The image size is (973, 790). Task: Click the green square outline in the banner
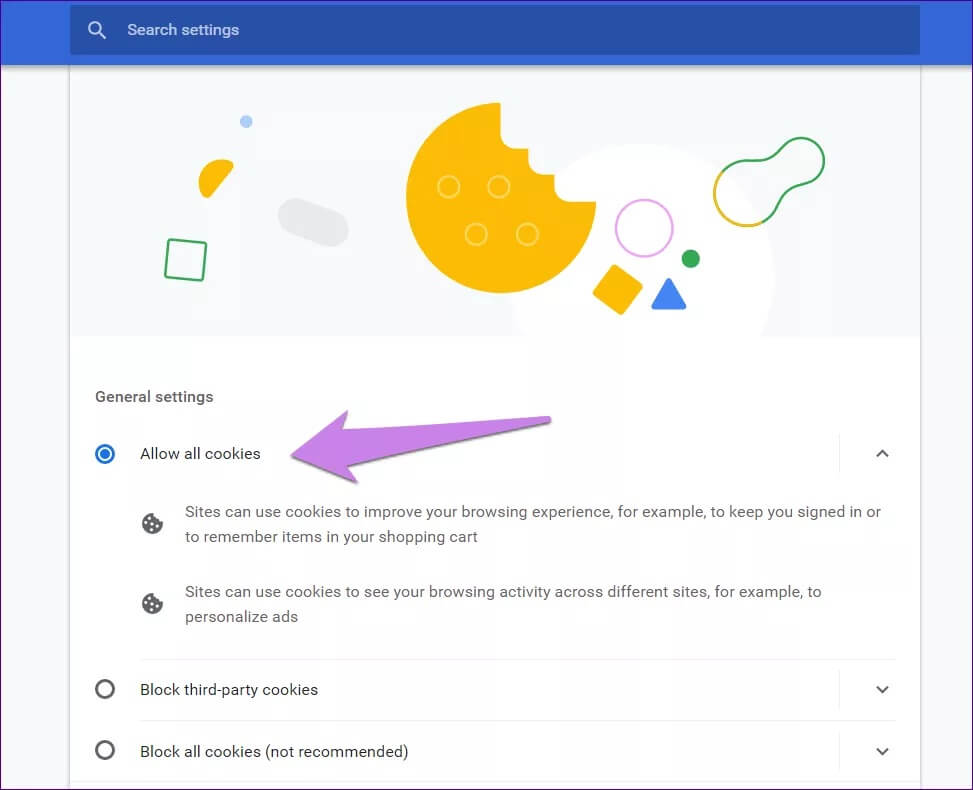(185, 260)
